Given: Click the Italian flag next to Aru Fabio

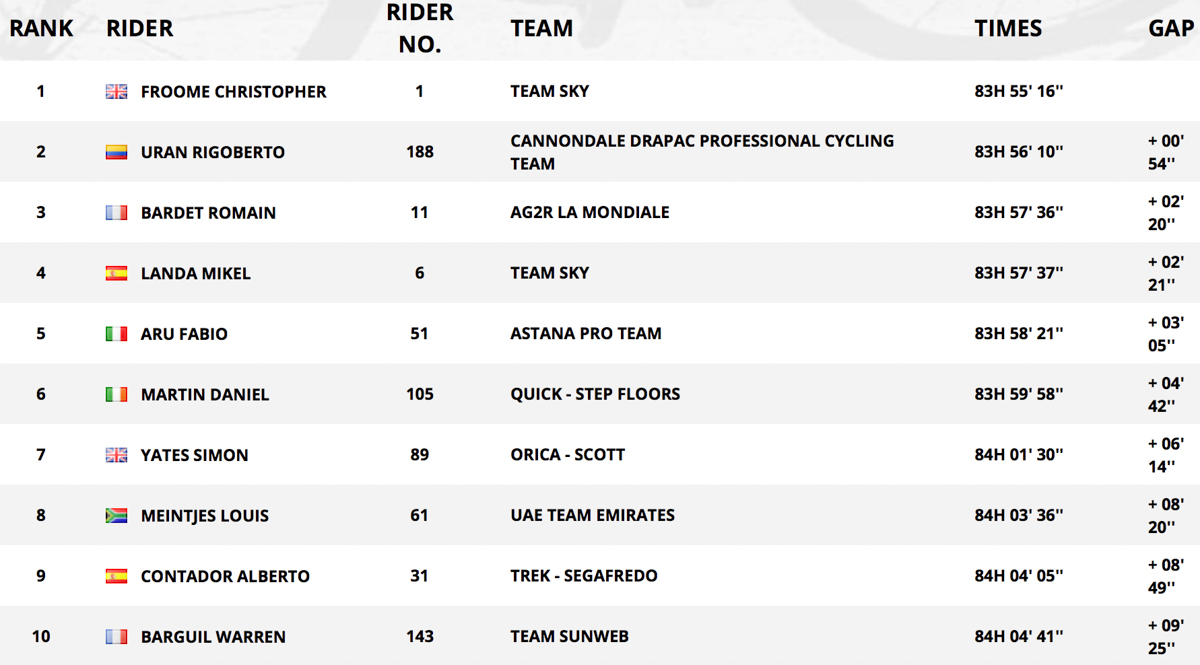Looking at the screenshot, I should coord(116,334).
